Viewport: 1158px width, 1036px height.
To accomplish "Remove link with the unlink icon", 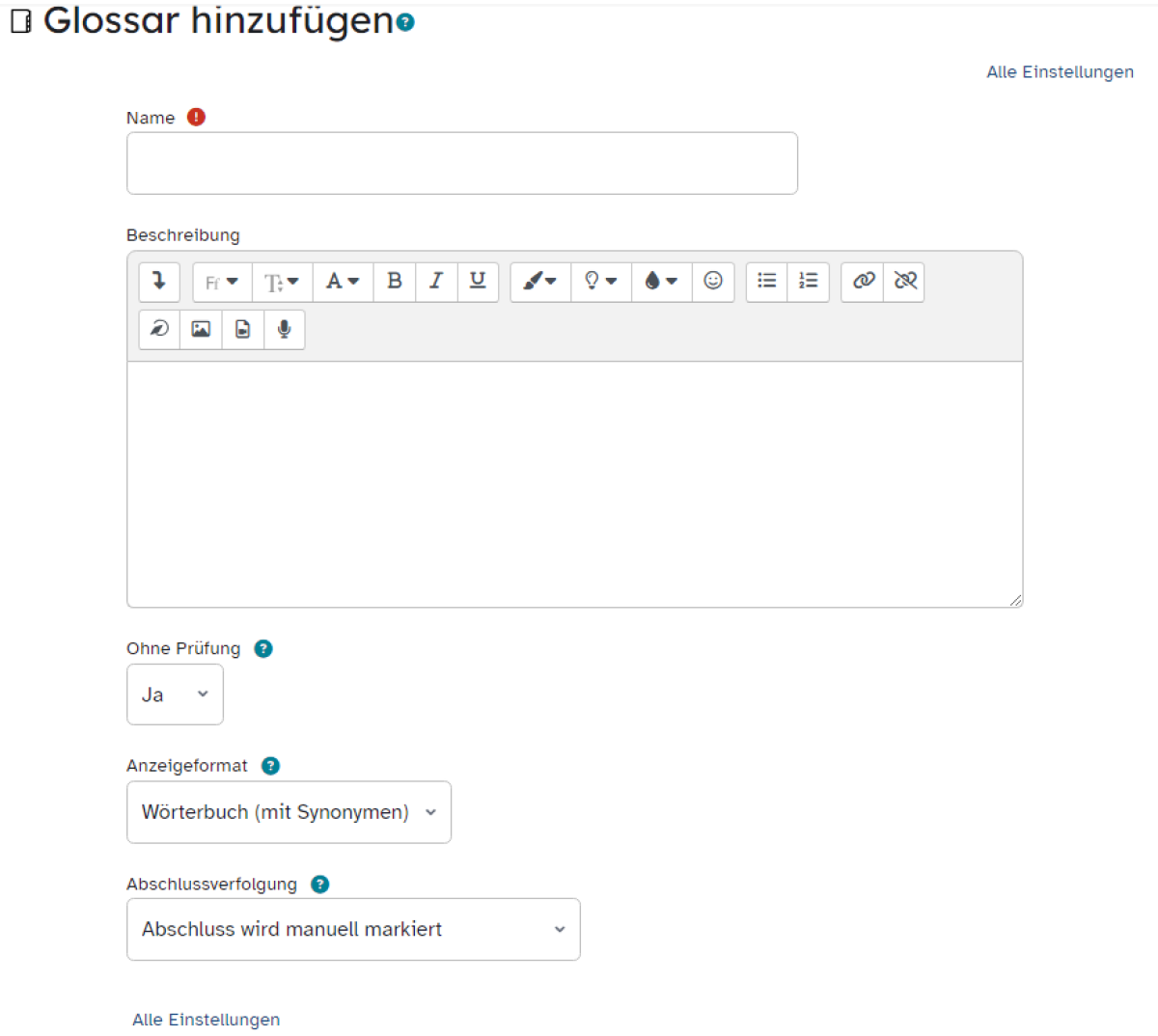I will click(x=903, y=282).
